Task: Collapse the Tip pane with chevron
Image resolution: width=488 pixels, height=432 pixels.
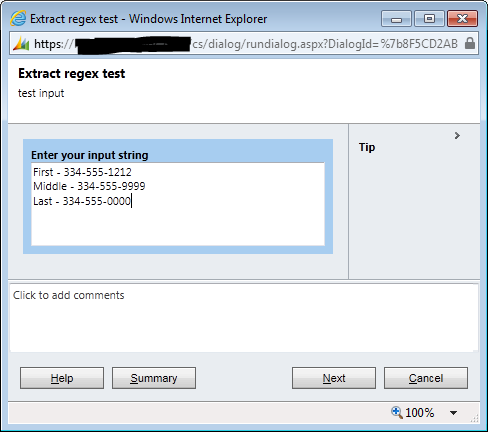Action: tap(457, 135)
